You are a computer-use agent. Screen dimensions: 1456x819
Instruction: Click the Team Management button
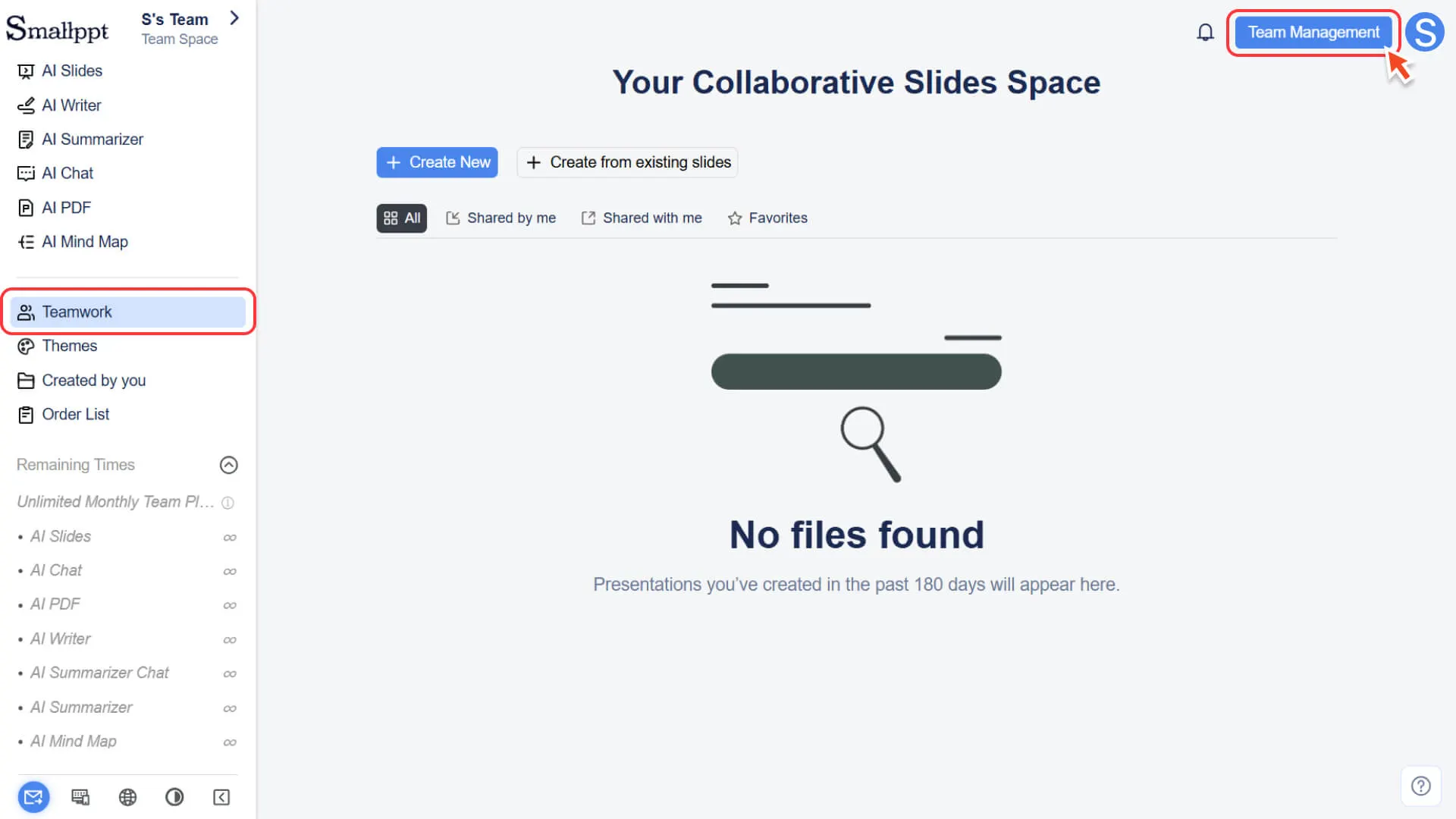tap(1313, 33)
